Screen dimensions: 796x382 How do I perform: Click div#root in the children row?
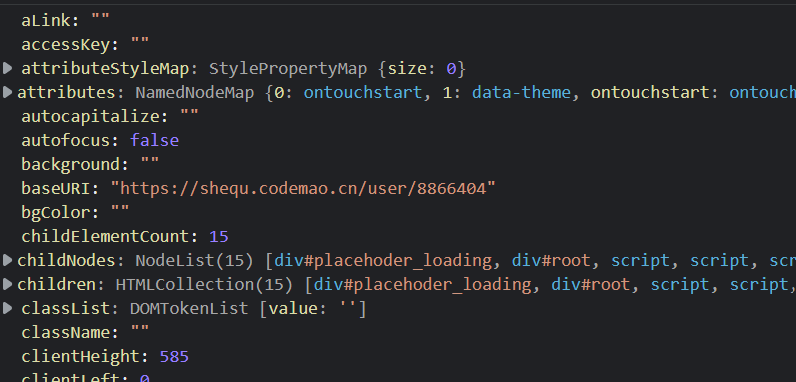click(x=592, y=284)
